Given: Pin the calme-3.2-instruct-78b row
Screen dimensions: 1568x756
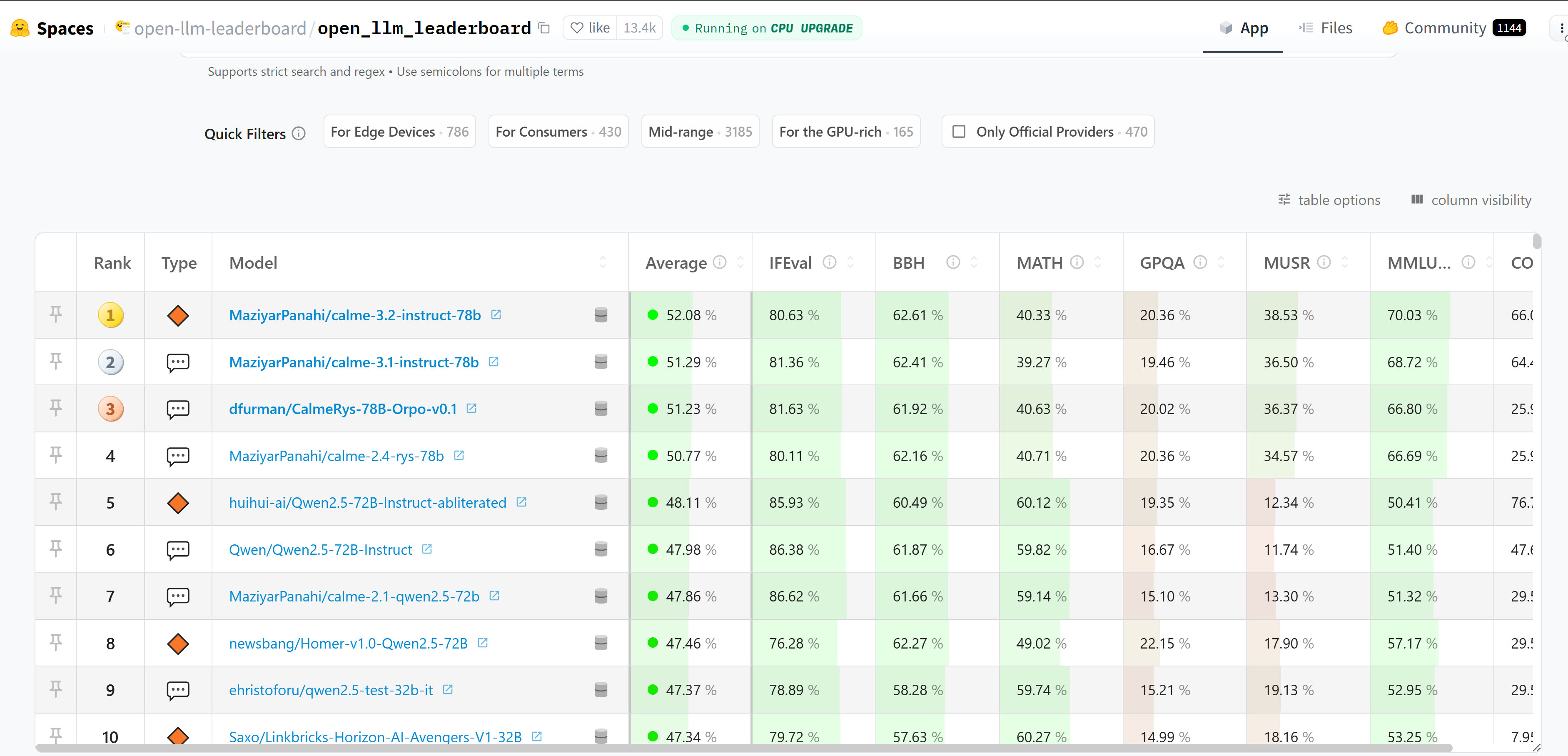Looking at the screenshot, I should coord(55,314).
